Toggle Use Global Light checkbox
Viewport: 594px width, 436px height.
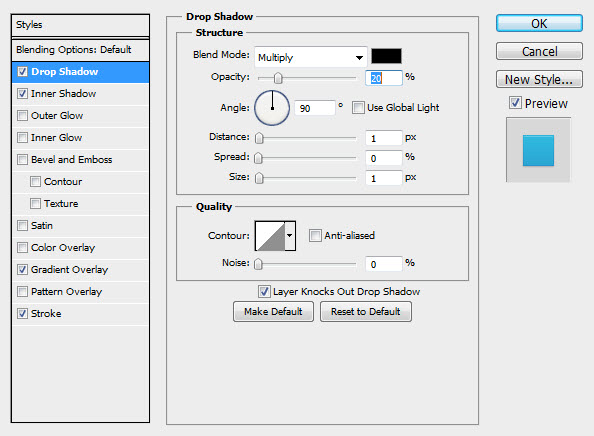tap(358, 108)
